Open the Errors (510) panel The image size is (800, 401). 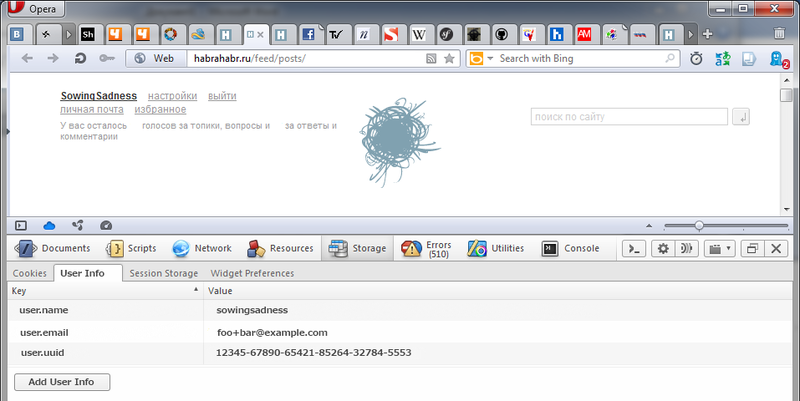coord(427,248)
